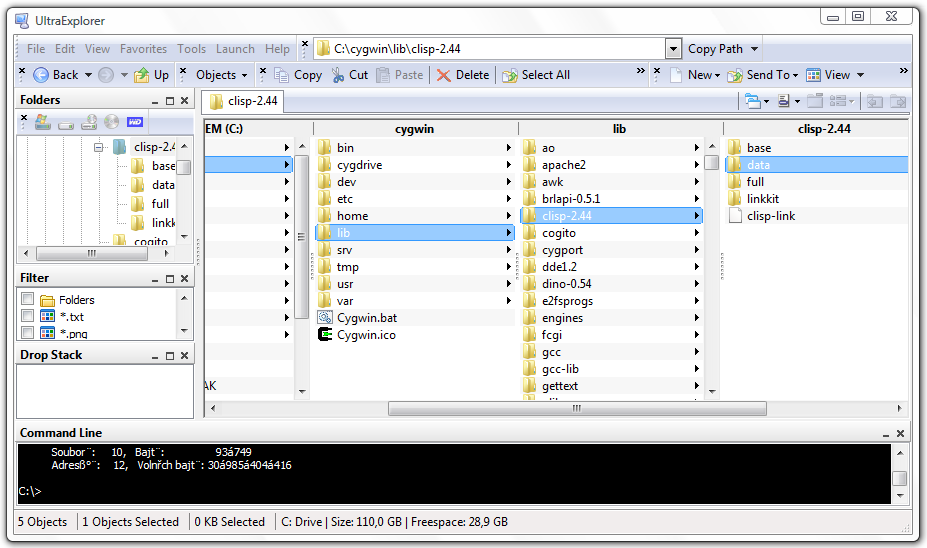This screenshot has width=927, height=548.
Task: Close the Command Line panel
Action: coord(900,433)
